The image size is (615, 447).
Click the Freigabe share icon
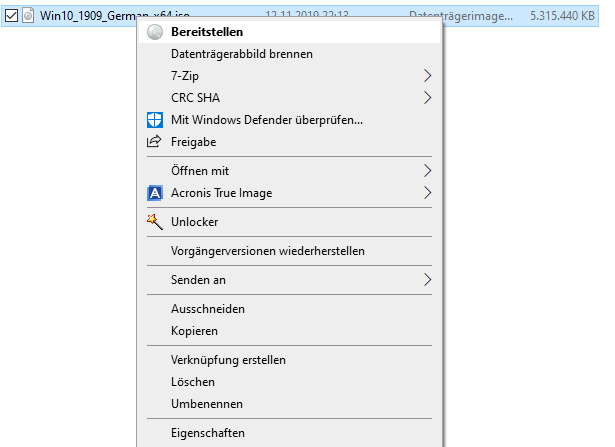154,141
